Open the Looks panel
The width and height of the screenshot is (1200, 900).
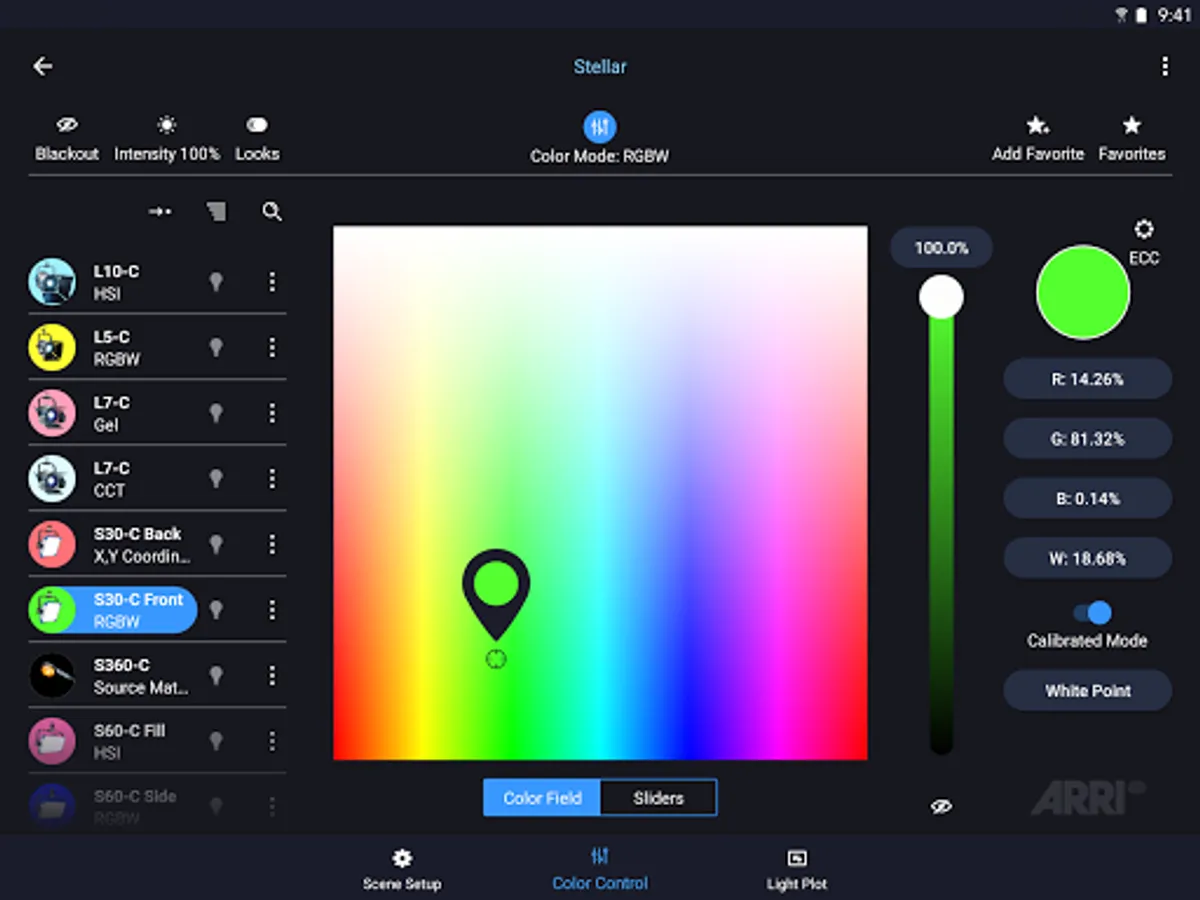257,139
